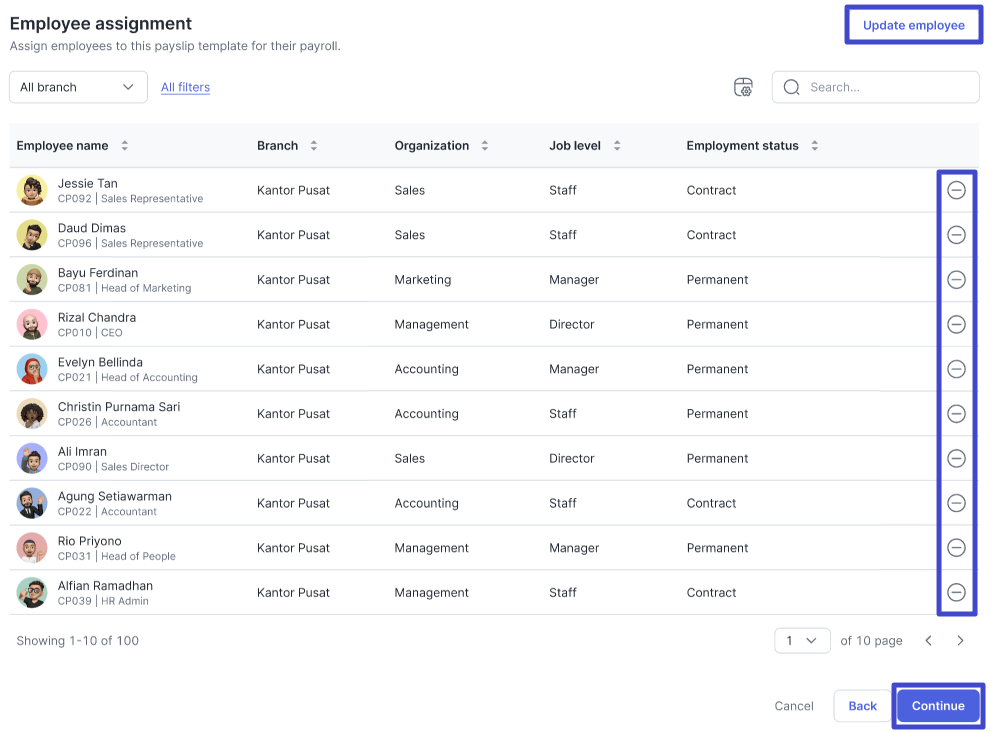This screenshot has height=731, width=991.
Task: Click the remove icon for Rizal Chandra
Action: (x=956, y=324)
